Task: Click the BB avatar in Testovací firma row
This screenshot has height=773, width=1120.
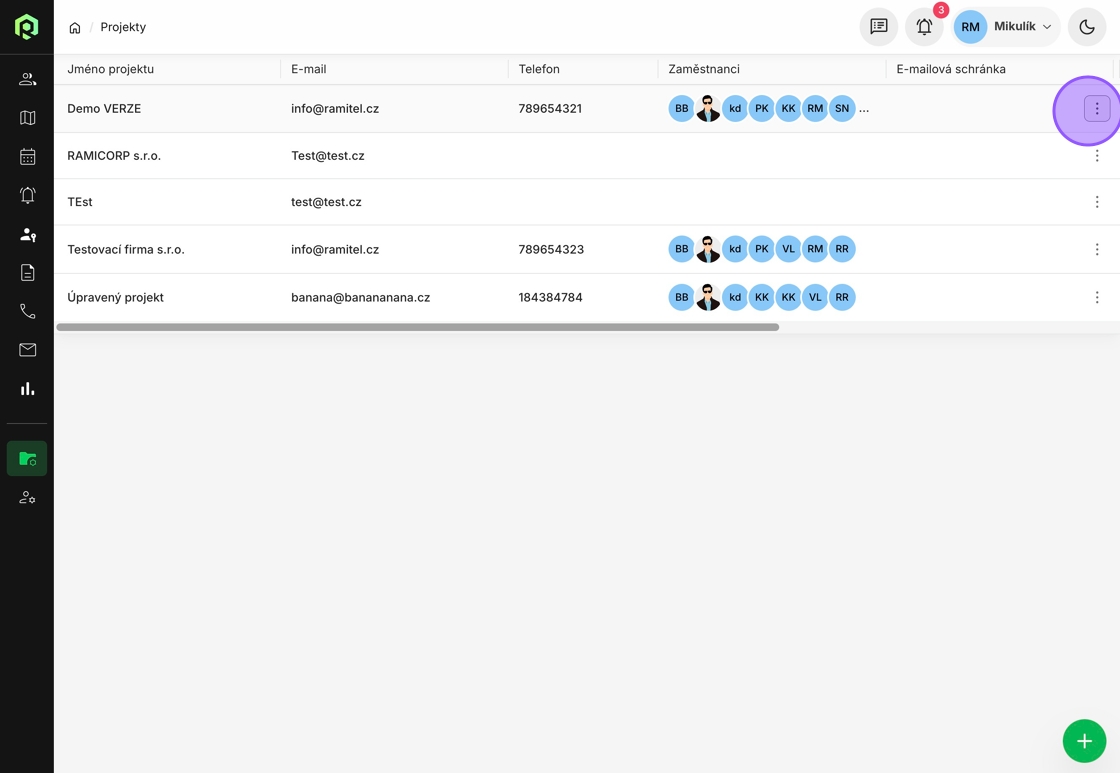Action: tap(681, 249)
